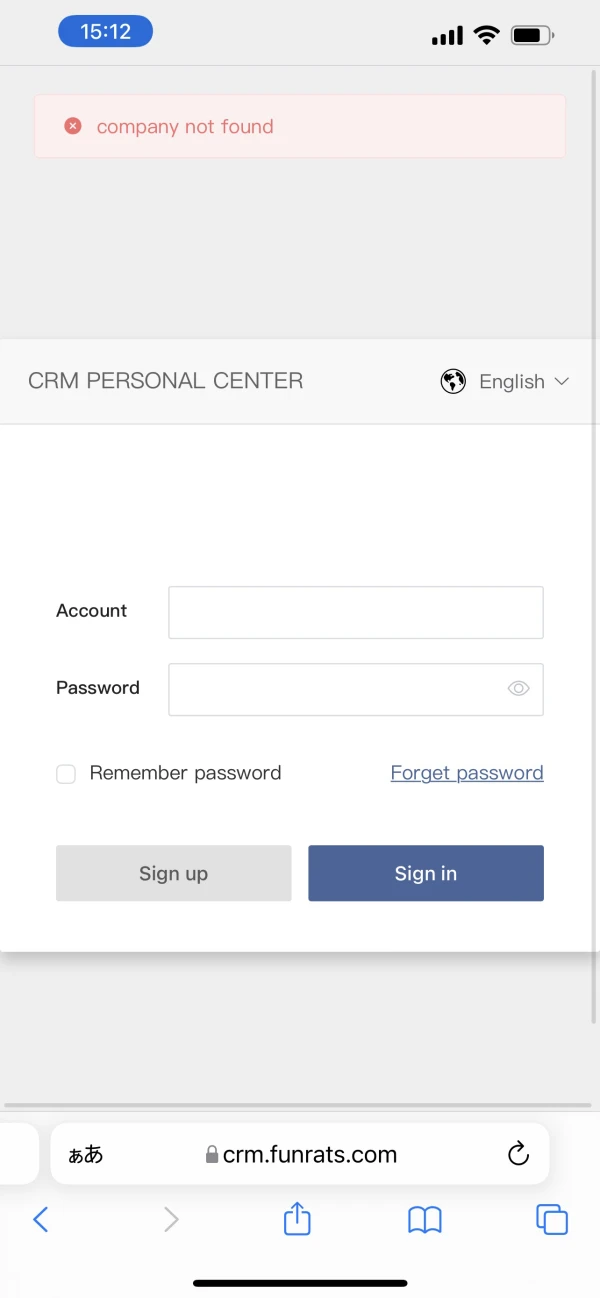The width and height of the screenshot is (600, 1298).
Task: Tap the crm.funrats.com address bar
Action: tap(310, 1155)
